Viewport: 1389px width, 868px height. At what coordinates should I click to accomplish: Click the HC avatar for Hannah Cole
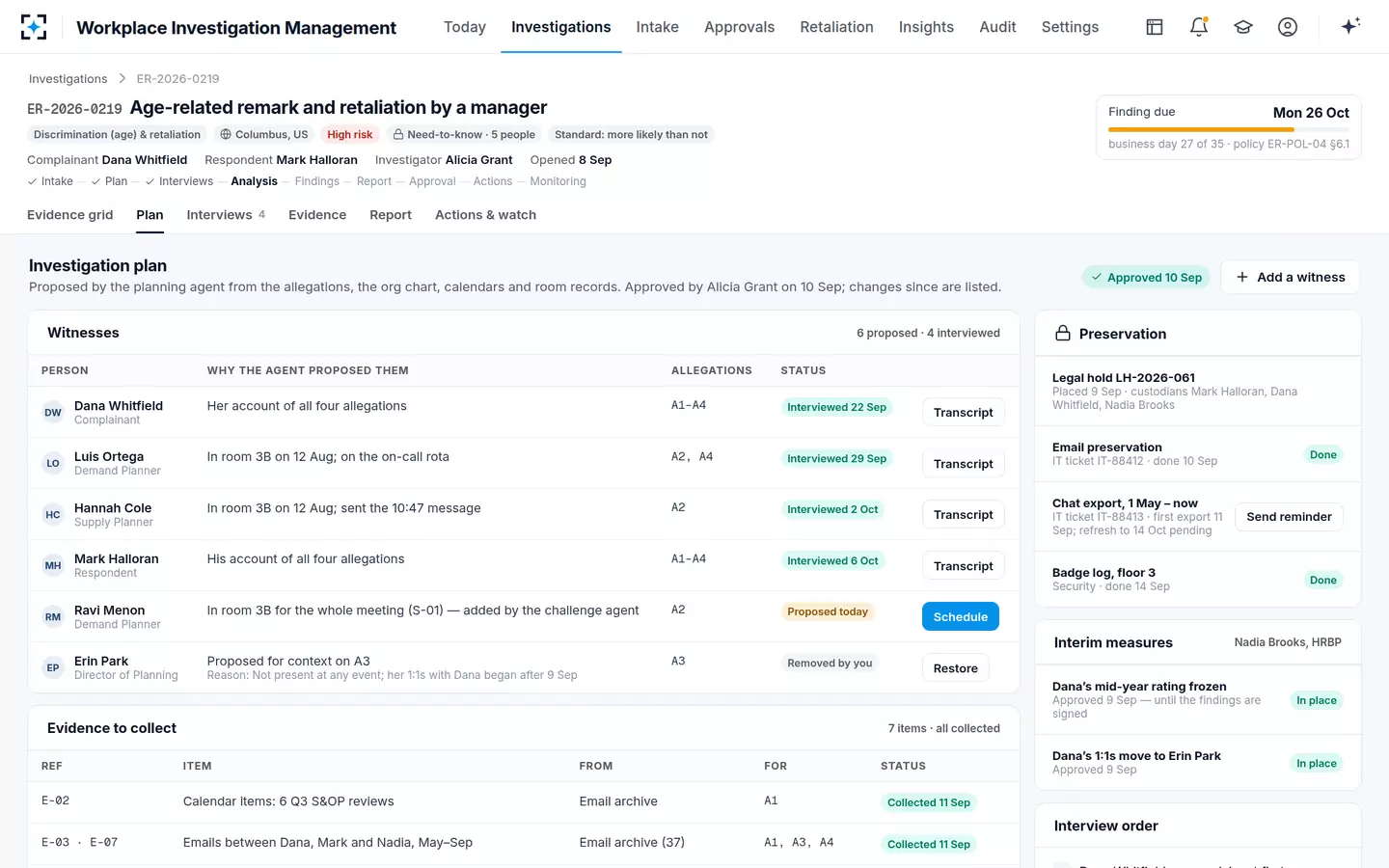point(53,515)
